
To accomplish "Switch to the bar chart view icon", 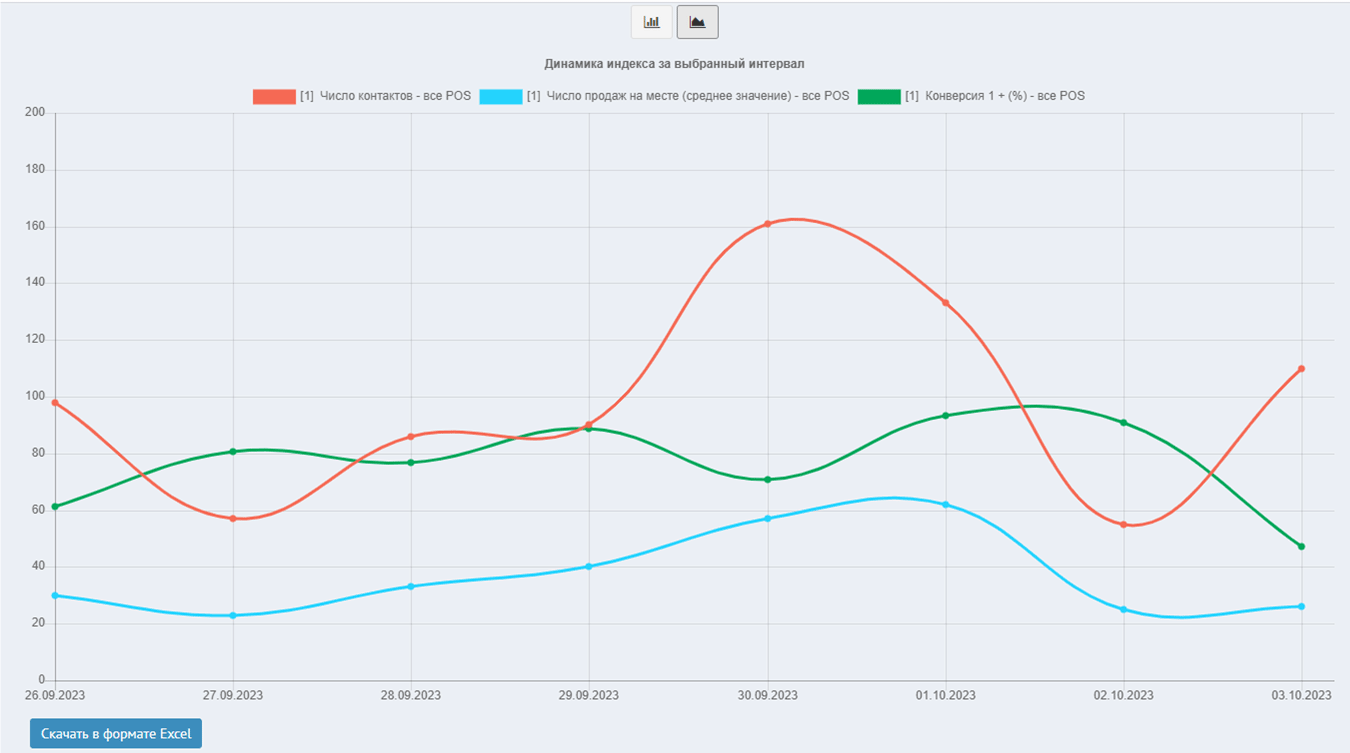I will click(x=651, y=22).
